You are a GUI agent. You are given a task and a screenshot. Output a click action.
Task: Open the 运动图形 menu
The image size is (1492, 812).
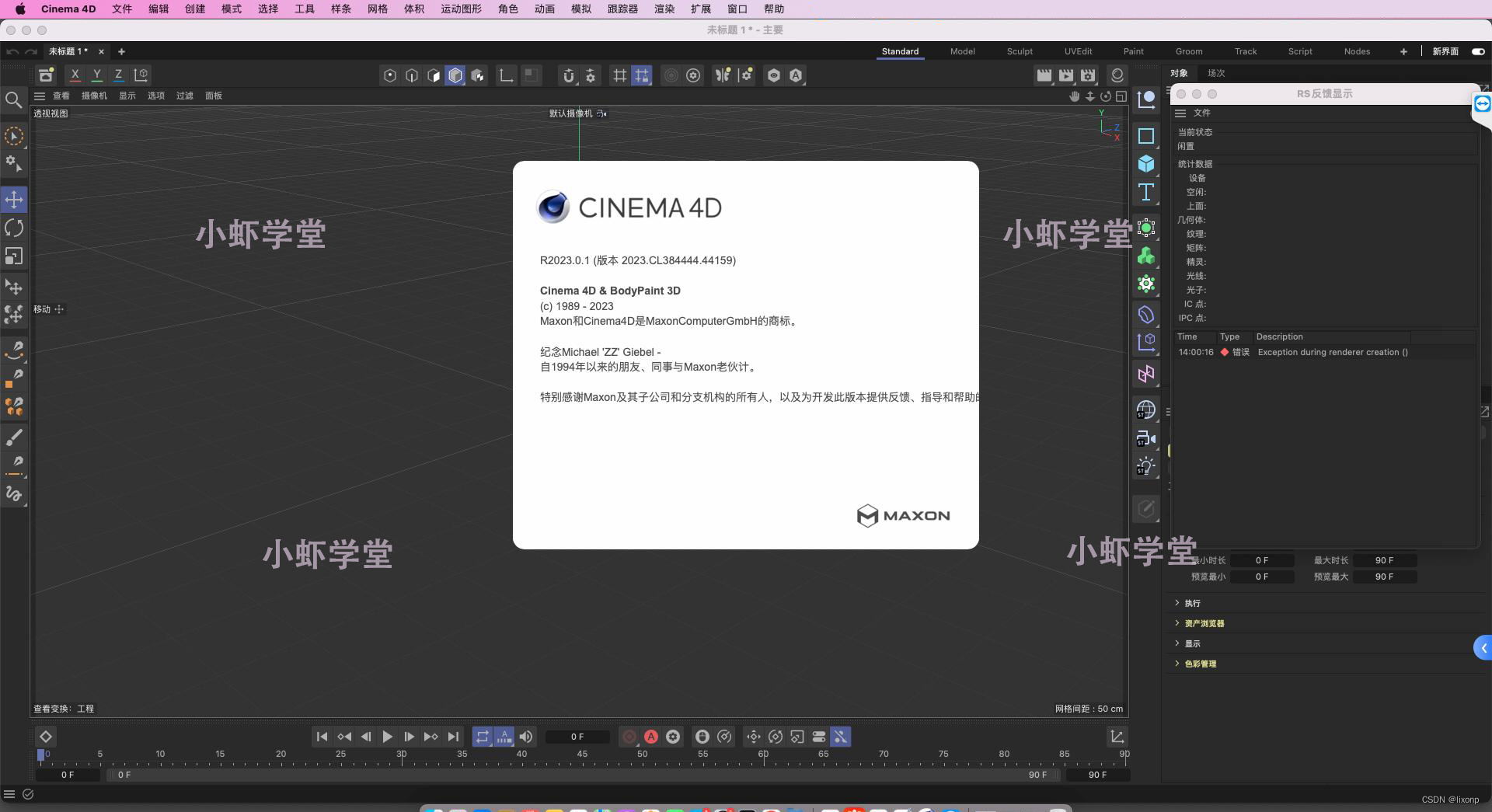461,9
